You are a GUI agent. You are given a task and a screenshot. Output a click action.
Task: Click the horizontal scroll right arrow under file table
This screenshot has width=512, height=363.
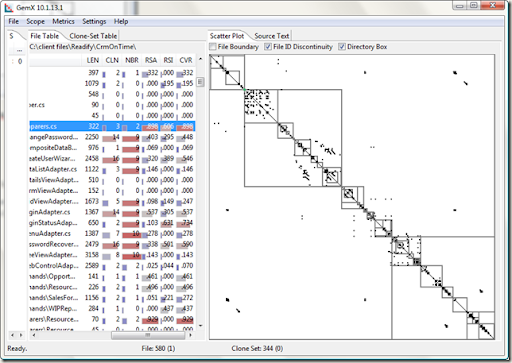[x=190, y=335]
